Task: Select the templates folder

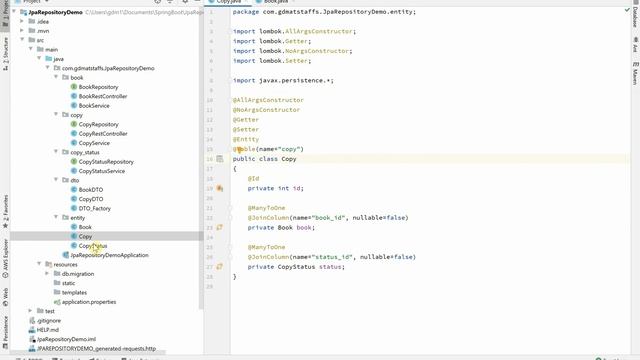Action: 74,292
